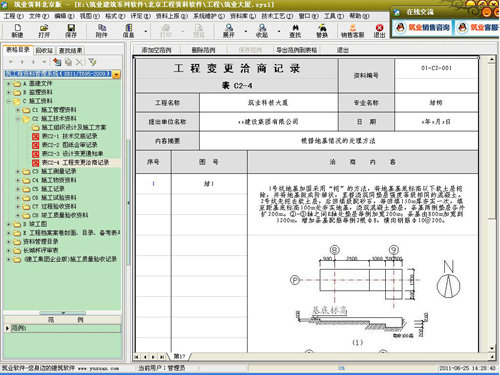
Task: Click 退出 in the example toolbar
Action: click(342, 50)
